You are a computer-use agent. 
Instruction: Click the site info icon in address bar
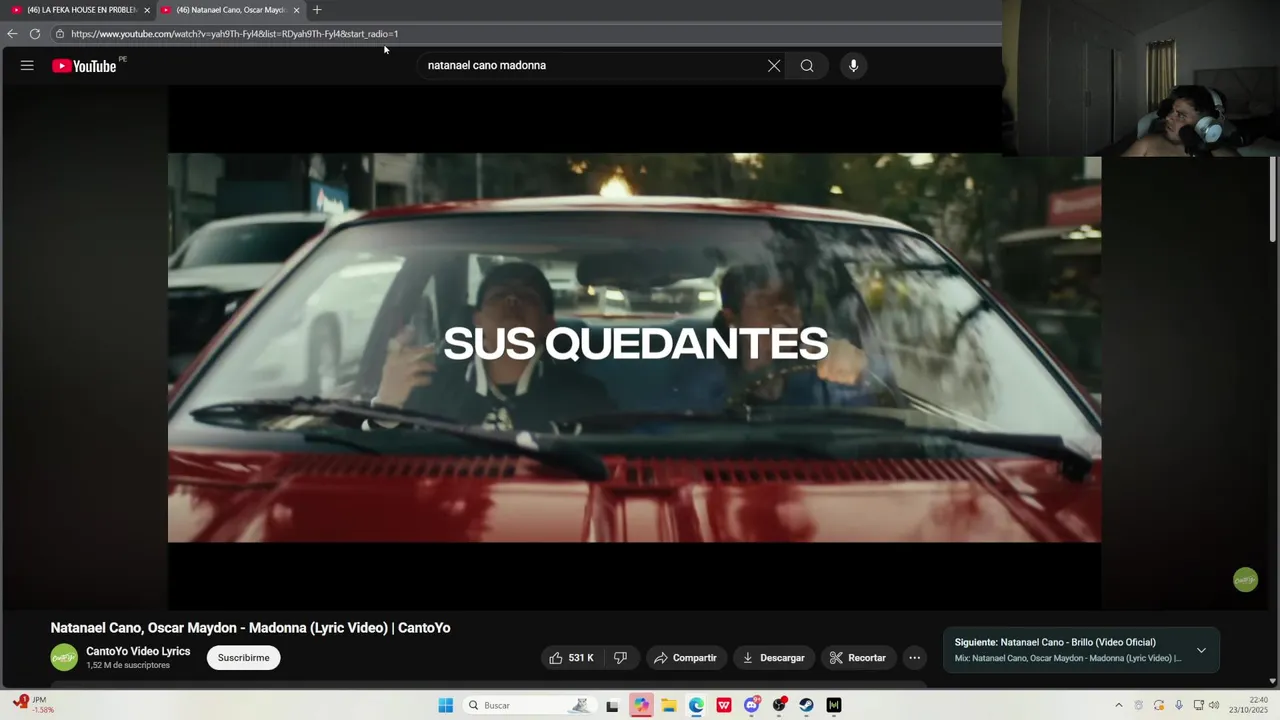[x=60, y=34]
